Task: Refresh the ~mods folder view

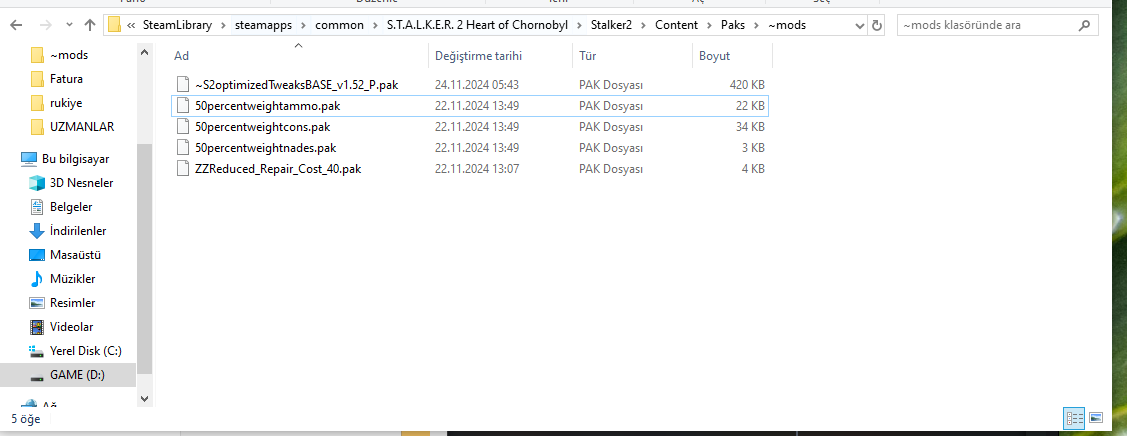Action: [876, 25]
